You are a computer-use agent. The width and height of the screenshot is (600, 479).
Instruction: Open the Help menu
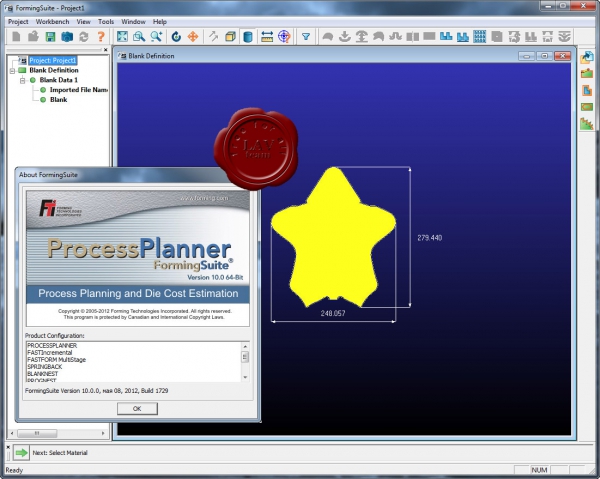tap(160, 22)
